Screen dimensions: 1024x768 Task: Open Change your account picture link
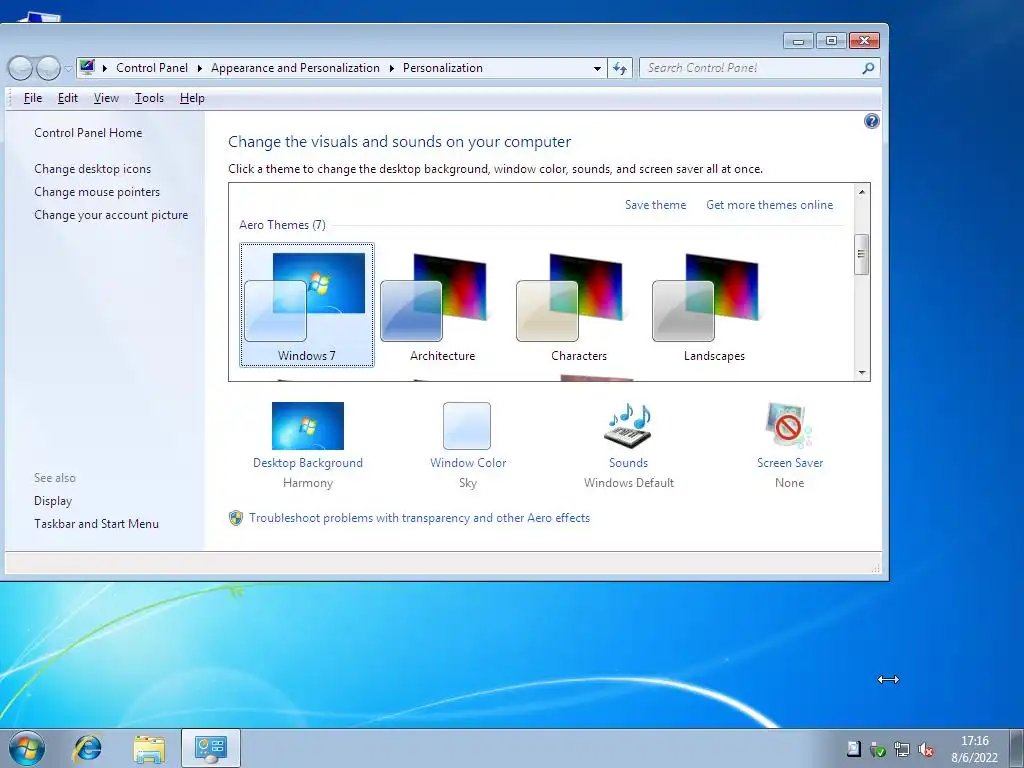pyautogui.click(x=111, y=215)
